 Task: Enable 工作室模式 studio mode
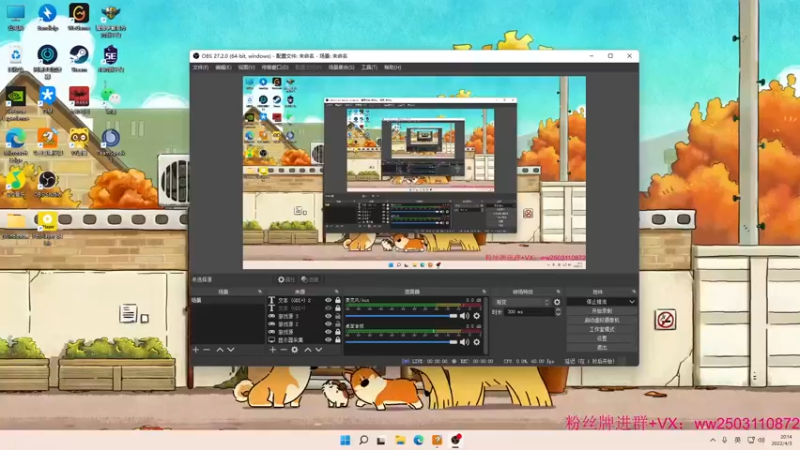pyautogui.click(x=602, y=330)
